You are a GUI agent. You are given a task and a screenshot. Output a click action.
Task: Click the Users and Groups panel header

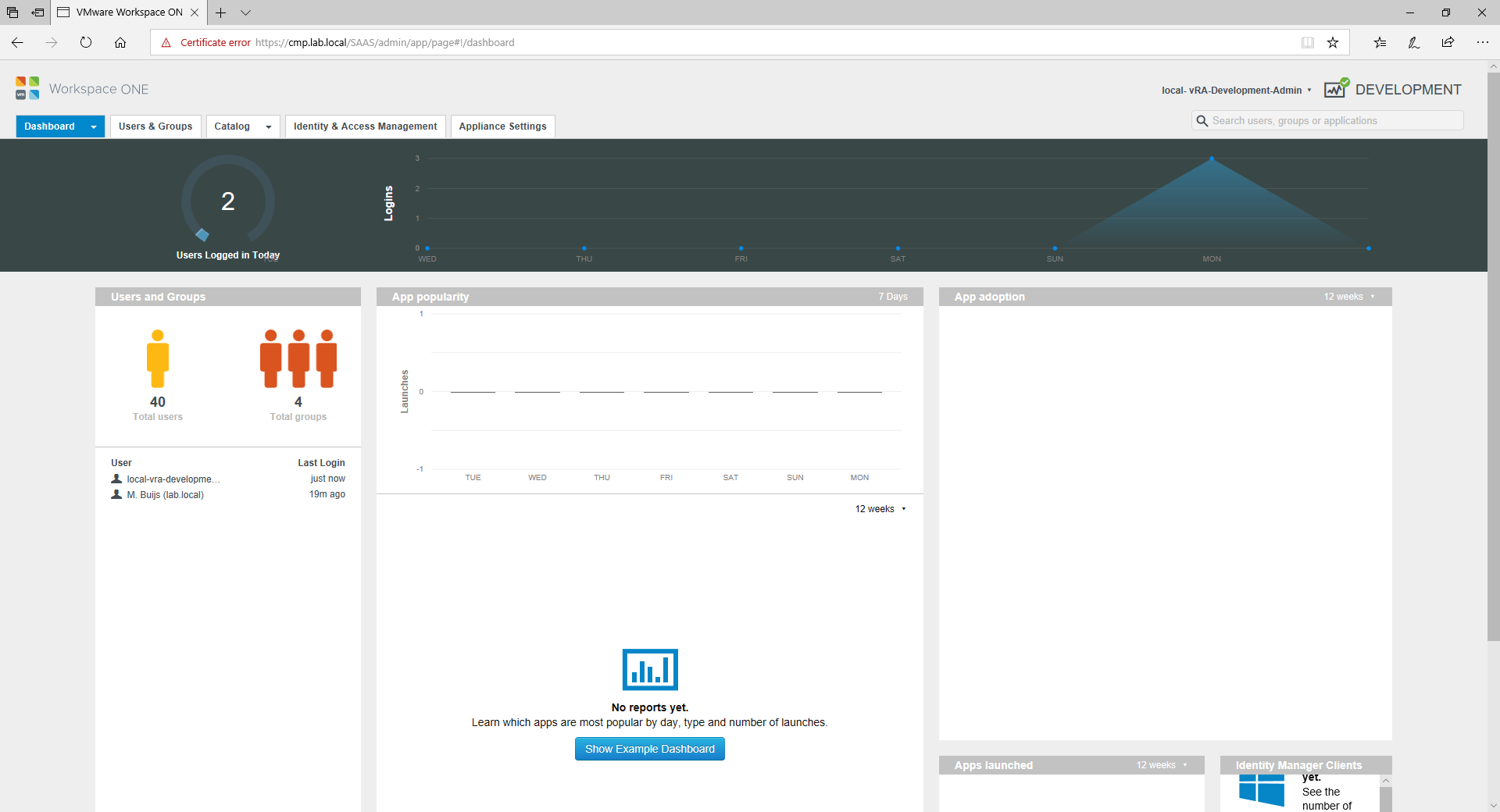pyautogui.click(x=228, y=297)
